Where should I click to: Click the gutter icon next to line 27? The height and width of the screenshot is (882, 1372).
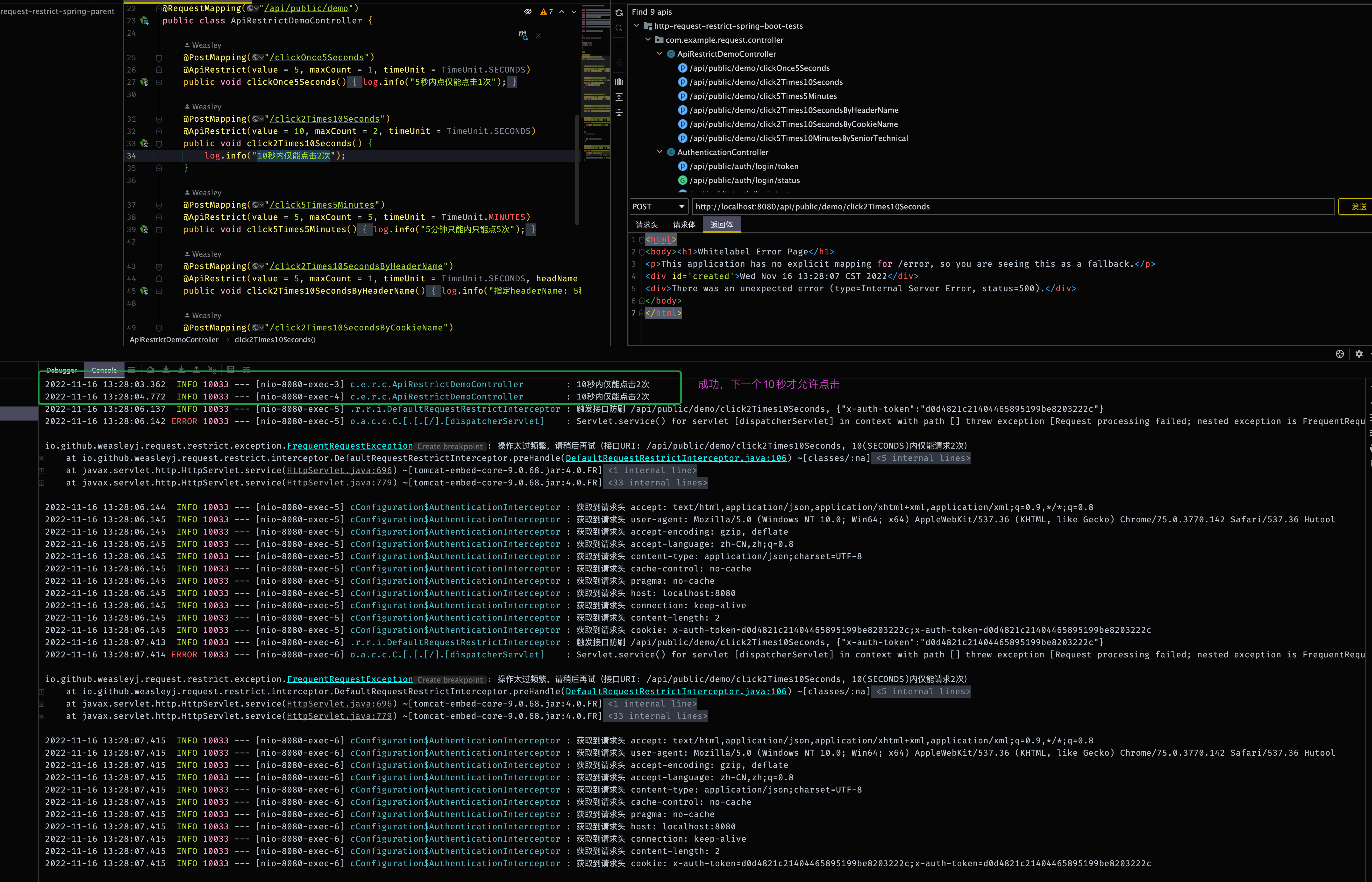coord(145,82)
